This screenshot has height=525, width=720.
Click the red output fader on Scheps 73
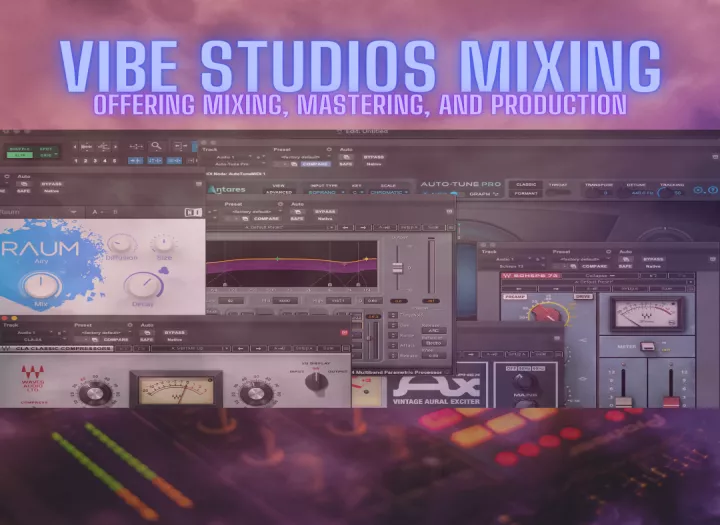[x=671, y=401]
